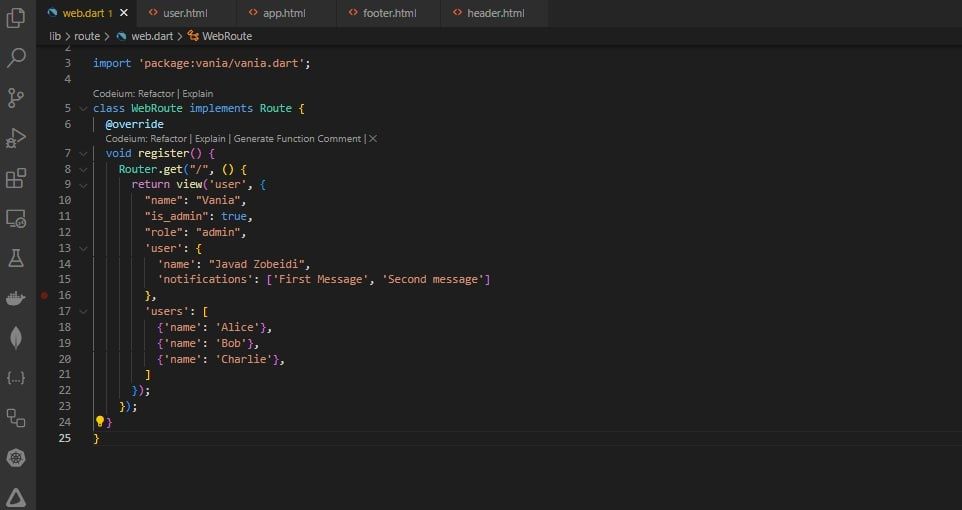Collapse the 'user' map at line 13
Viewport: 962px width, 510px height.
click(83, 249)
